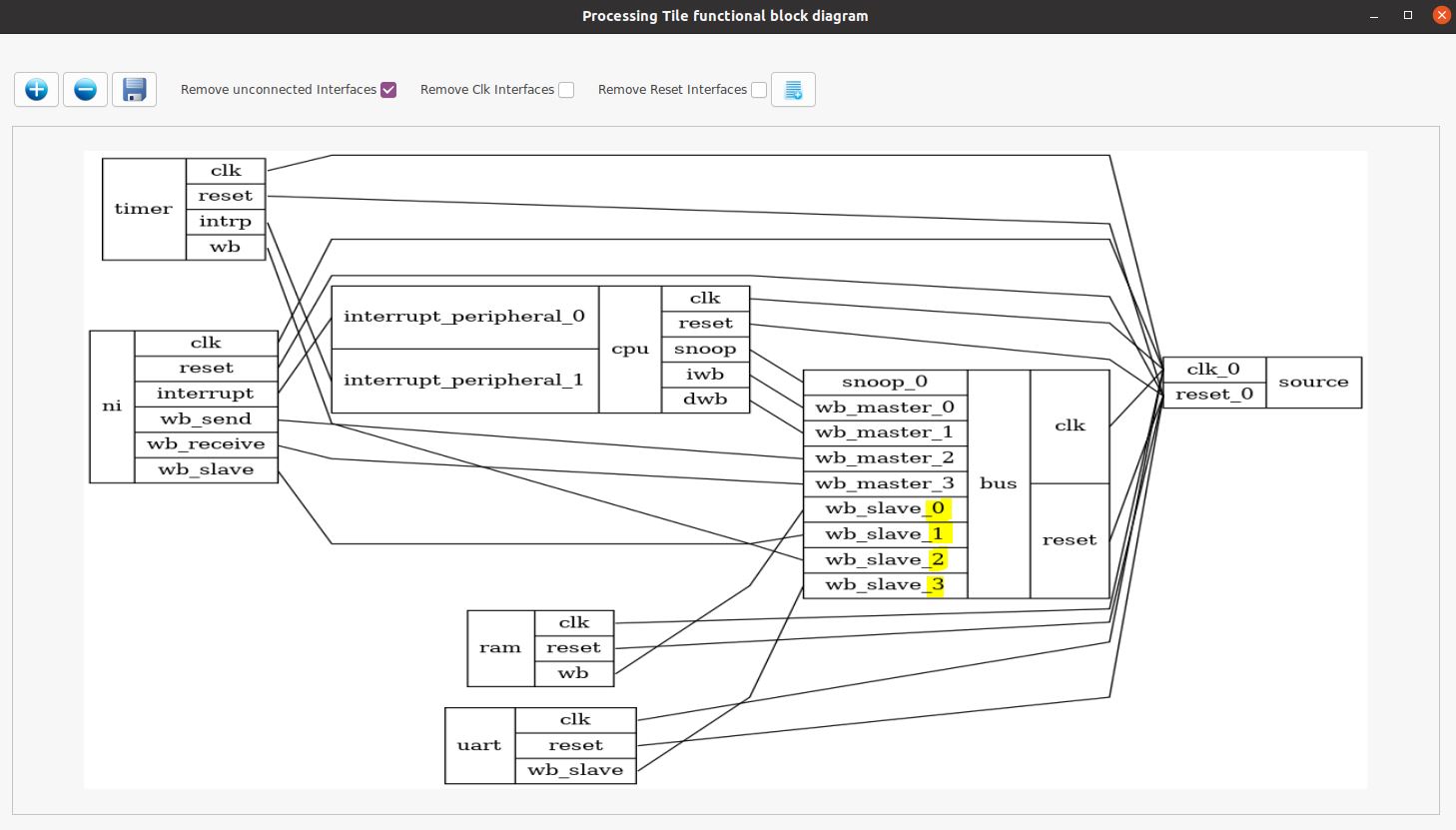Click the ram block's 'clk' port
The image size is (1456, 830).
point(573,623)
